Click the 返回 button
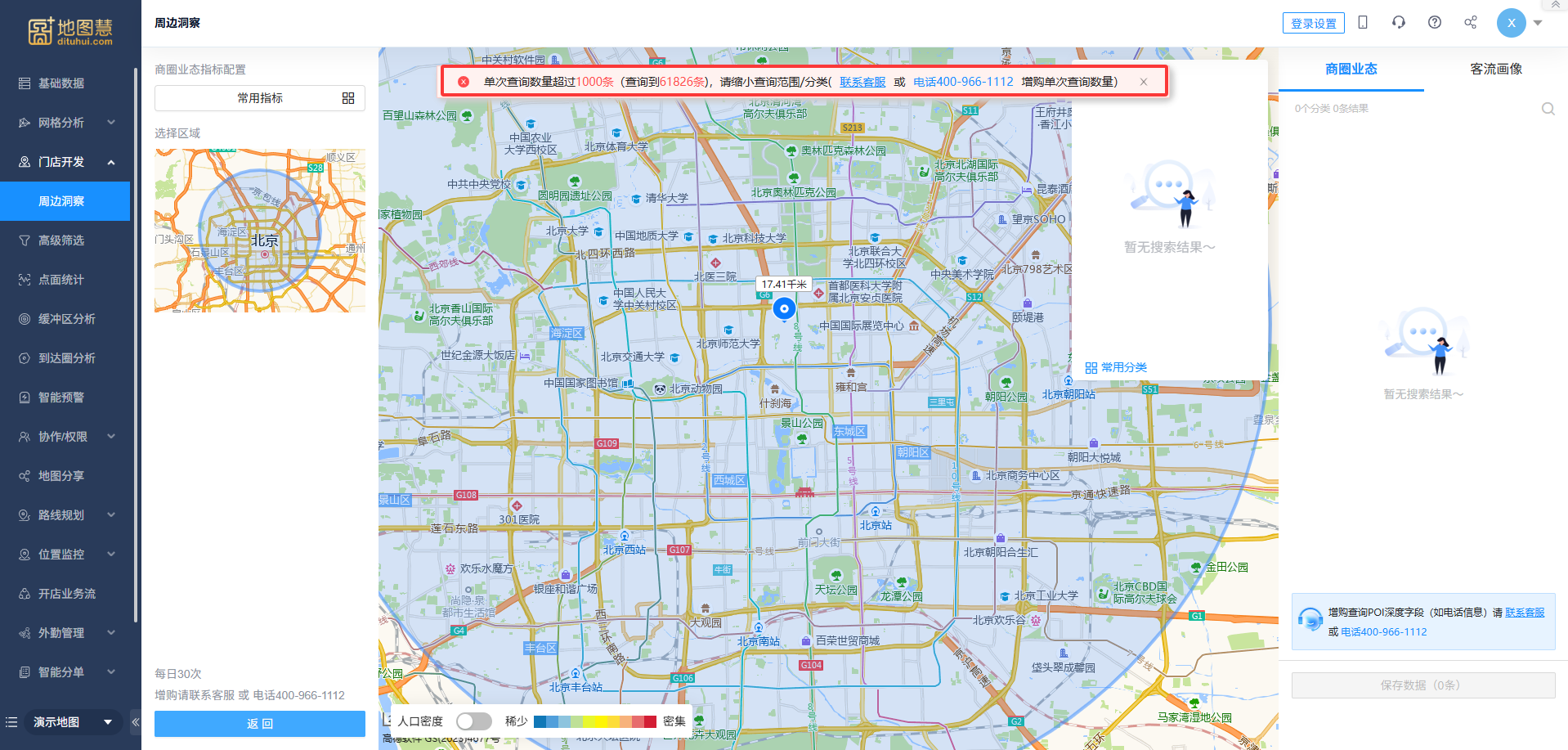The width and height of the screenshot is (1568, 750). (260, 724)
